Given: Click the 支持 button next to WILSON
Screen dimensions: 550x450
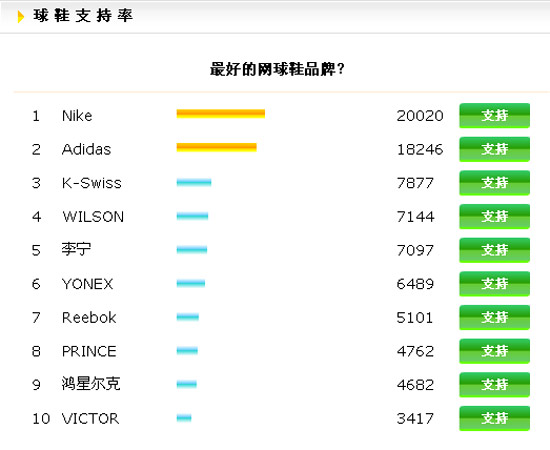Looking at the screenshot, I should tap(494, 216).
